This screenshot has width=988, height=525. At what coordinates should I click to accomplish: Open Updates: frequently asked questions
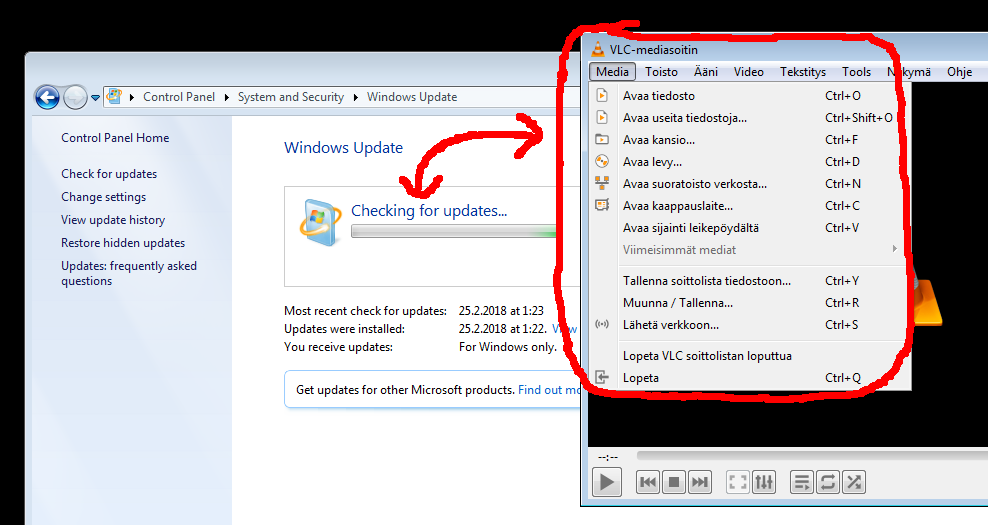pos(129,274)
